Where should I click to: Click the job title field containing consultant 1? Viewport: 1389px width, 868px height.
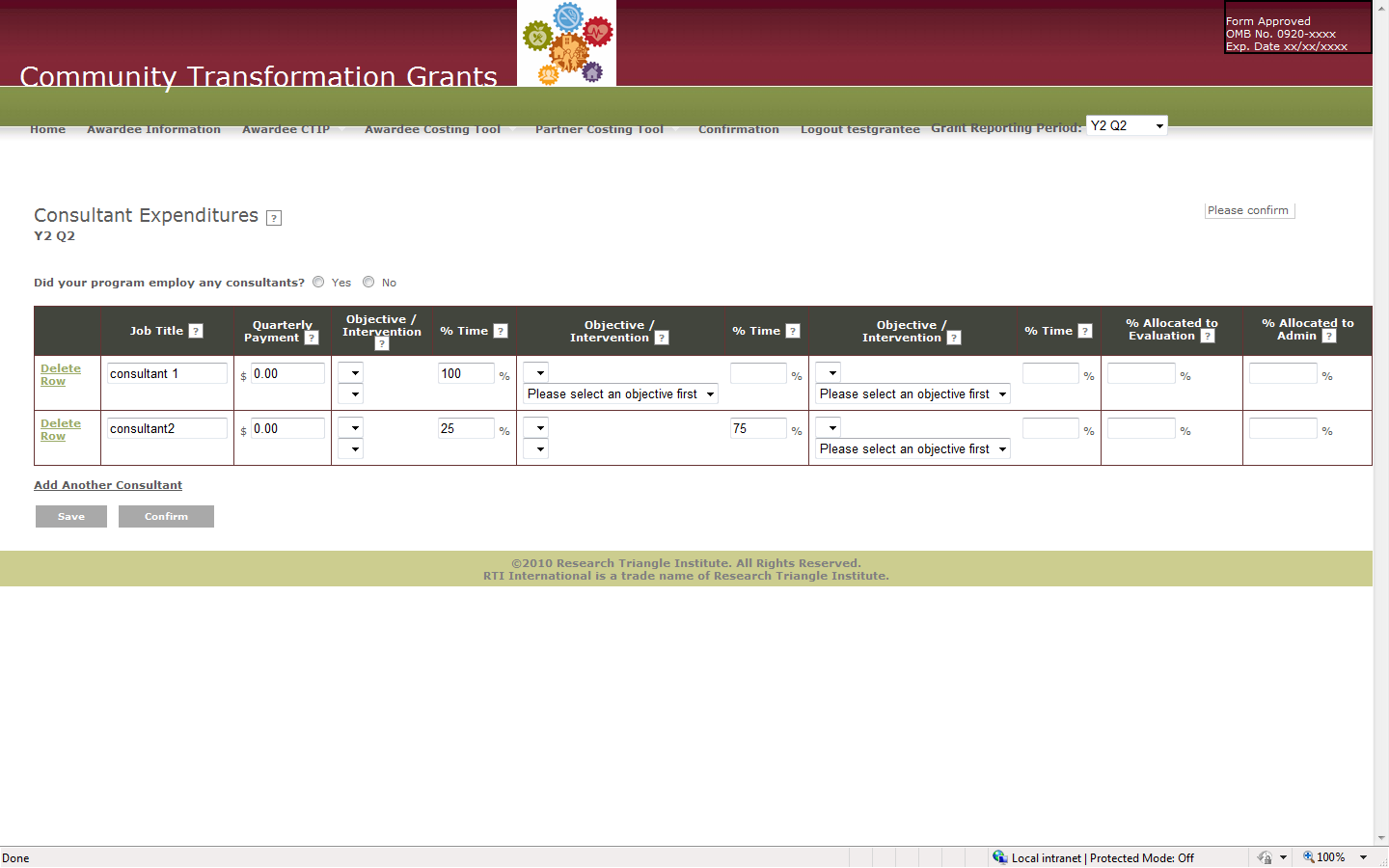[167, 373]
